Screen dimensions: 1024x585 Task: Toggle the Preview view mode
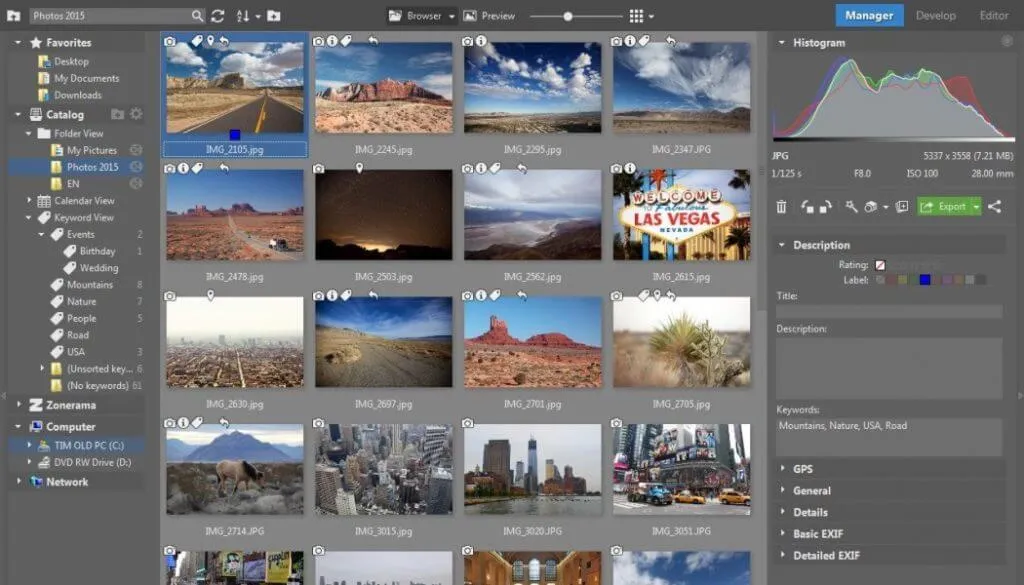point(489,16)
